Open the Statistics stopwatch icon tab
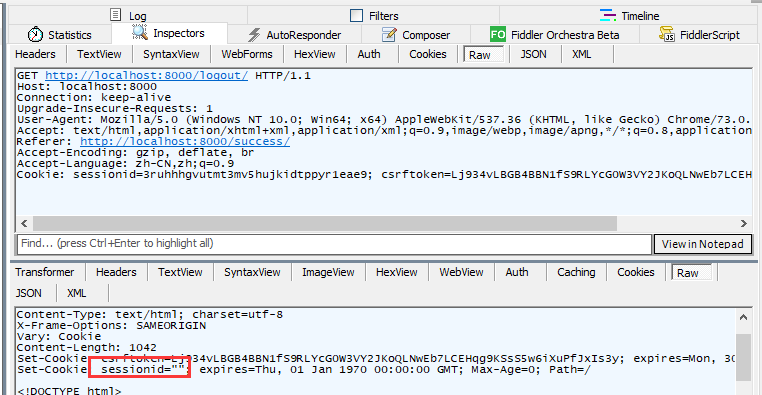The width and height of the screenshot is (762, 395). click(35, 34)
